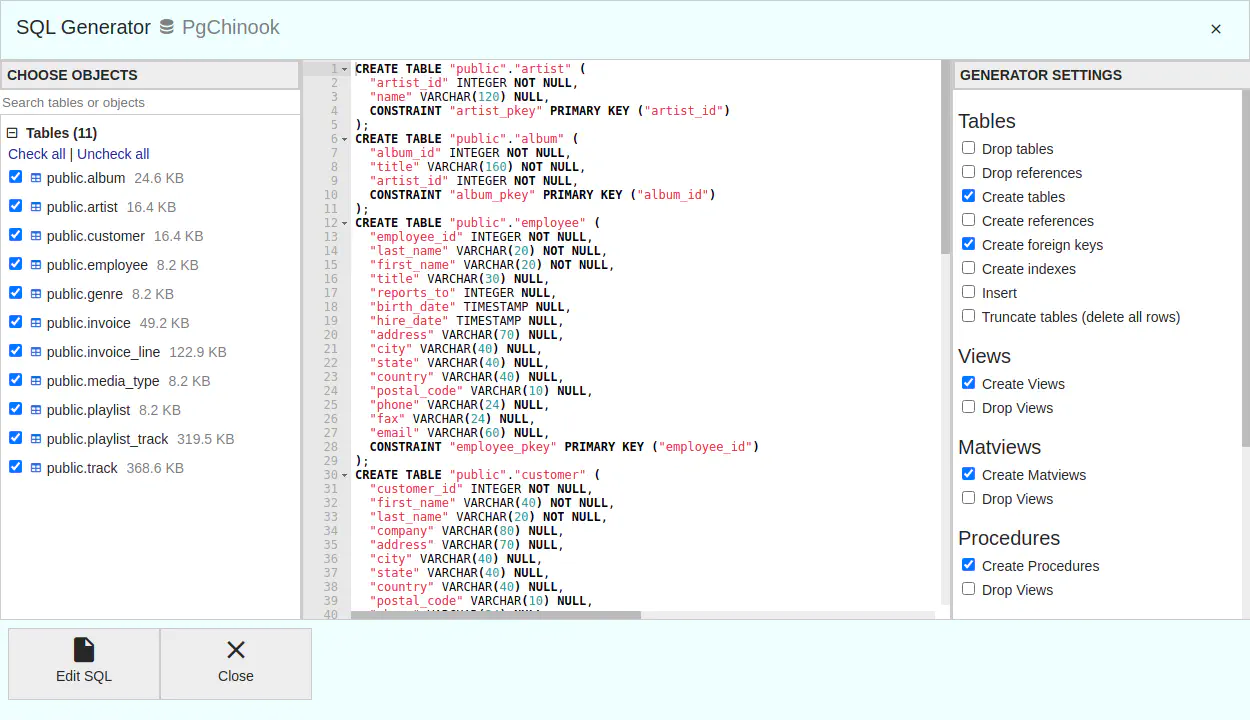Focus the Search tables or objects field
Screen dimensions: 1250x720
point(150,103)
